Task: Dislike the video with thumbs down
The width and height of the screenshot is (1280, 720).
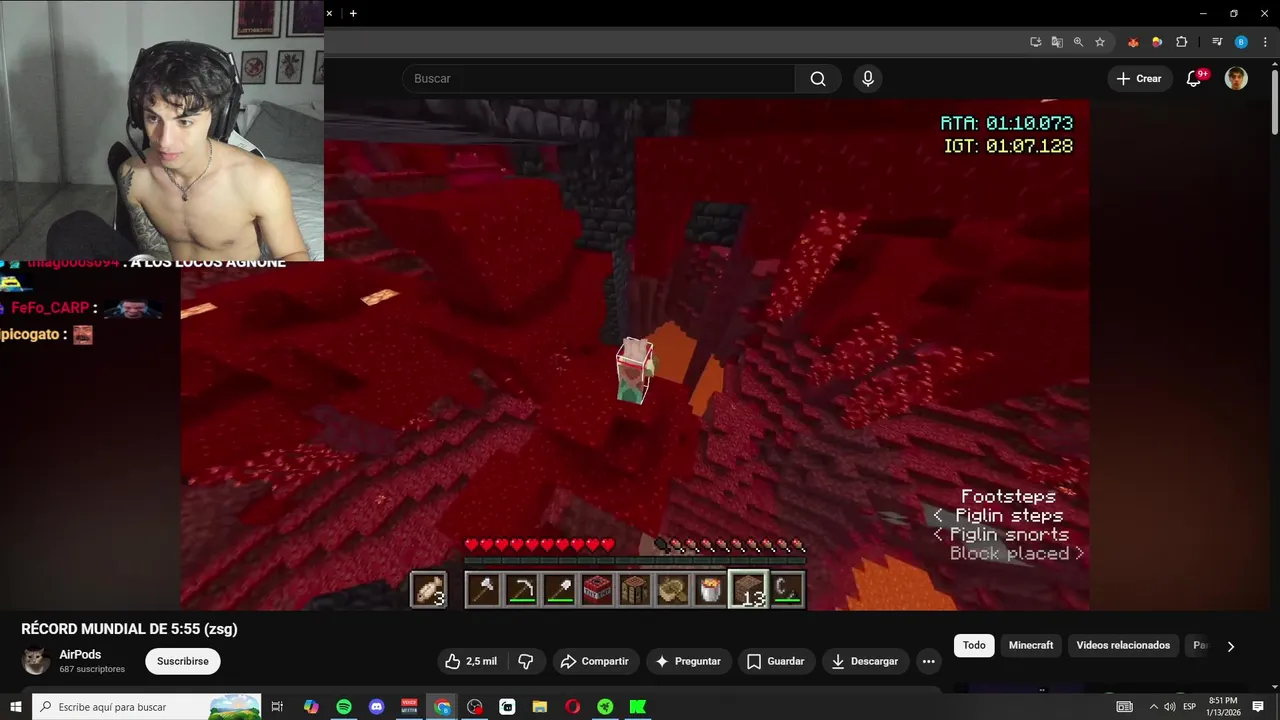Action: click(526, 661)
